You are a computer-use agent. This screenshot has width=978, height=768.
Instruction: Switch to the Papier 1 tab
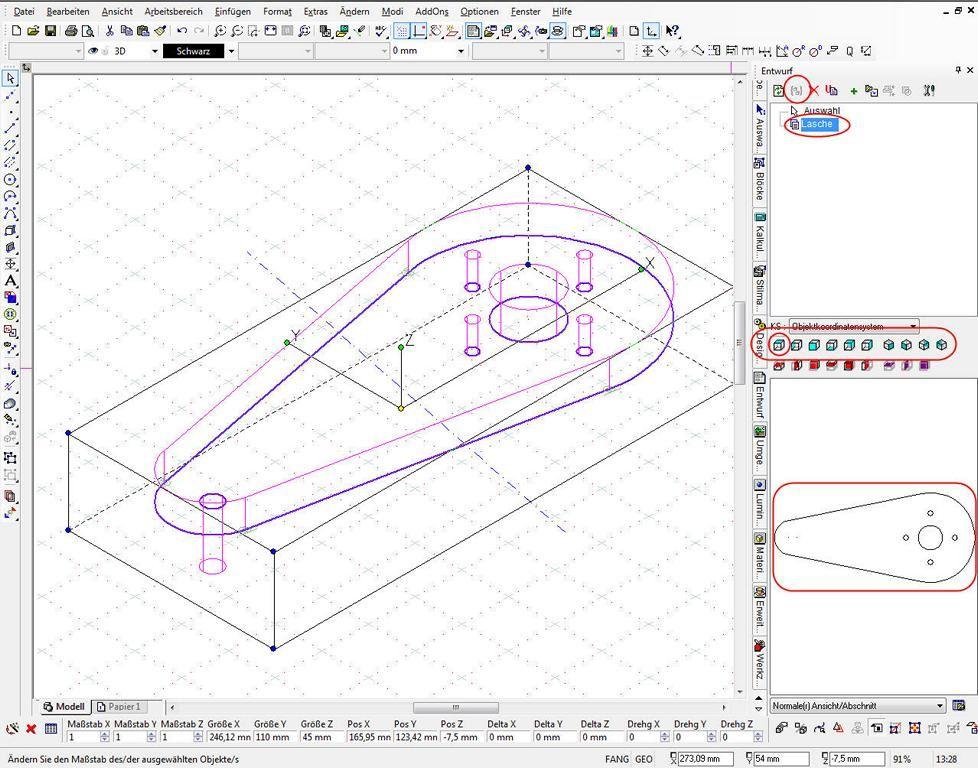(119, 707)
